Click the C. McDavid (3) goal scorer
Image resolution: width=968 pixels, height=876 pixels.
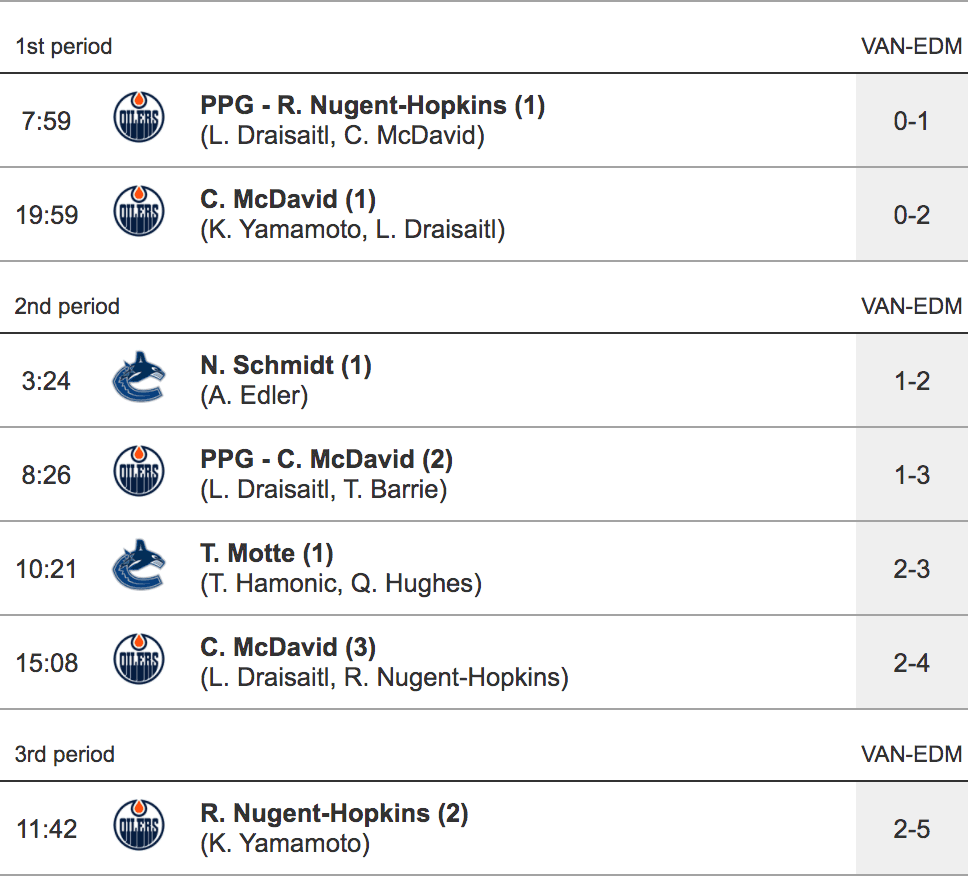click(x=288, y=648)
